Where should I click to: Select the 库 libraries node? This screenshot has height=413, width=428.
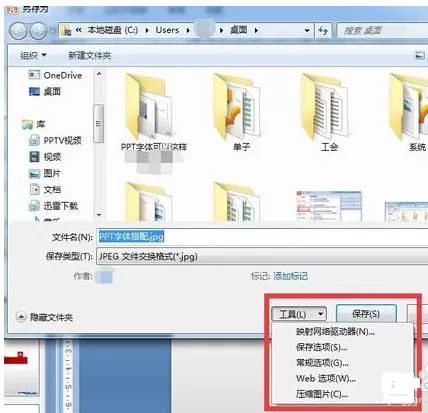(33, 124)
